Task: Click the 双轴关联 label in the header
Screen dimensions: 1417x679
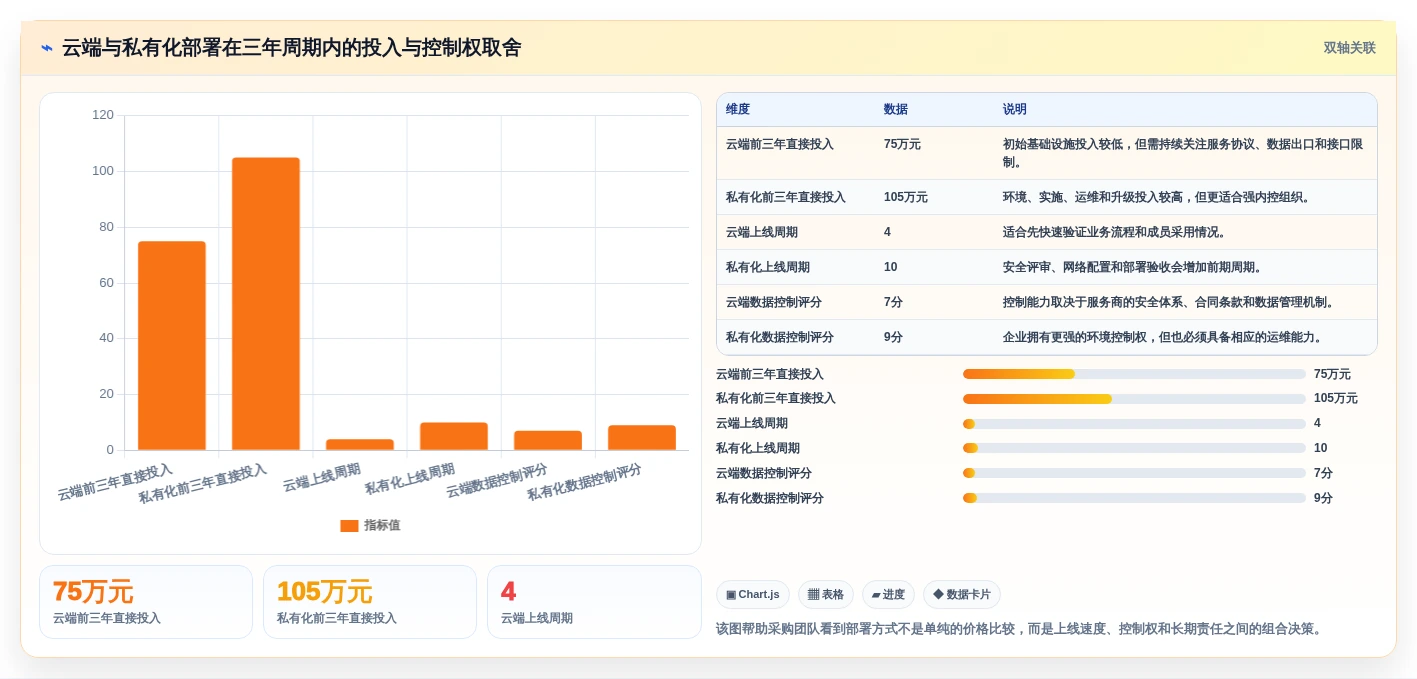Action: (x=1349, y=48)
